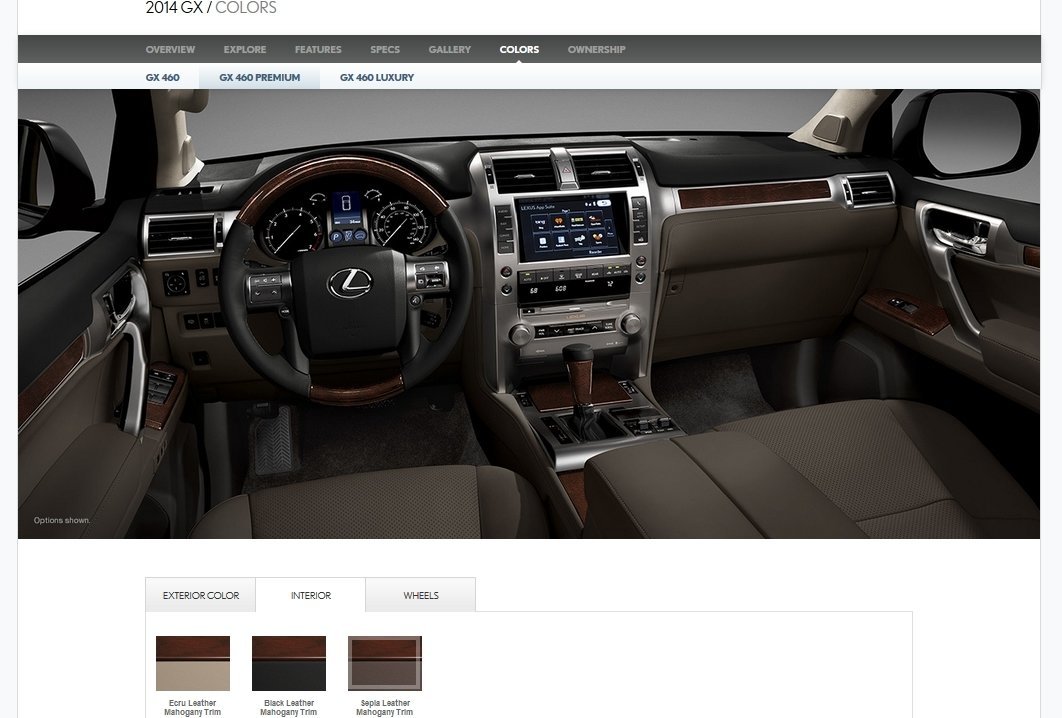The width and height of the screenshot is (1062, 718).
Task: Open the Features page
Action: (x=318, y=49)
